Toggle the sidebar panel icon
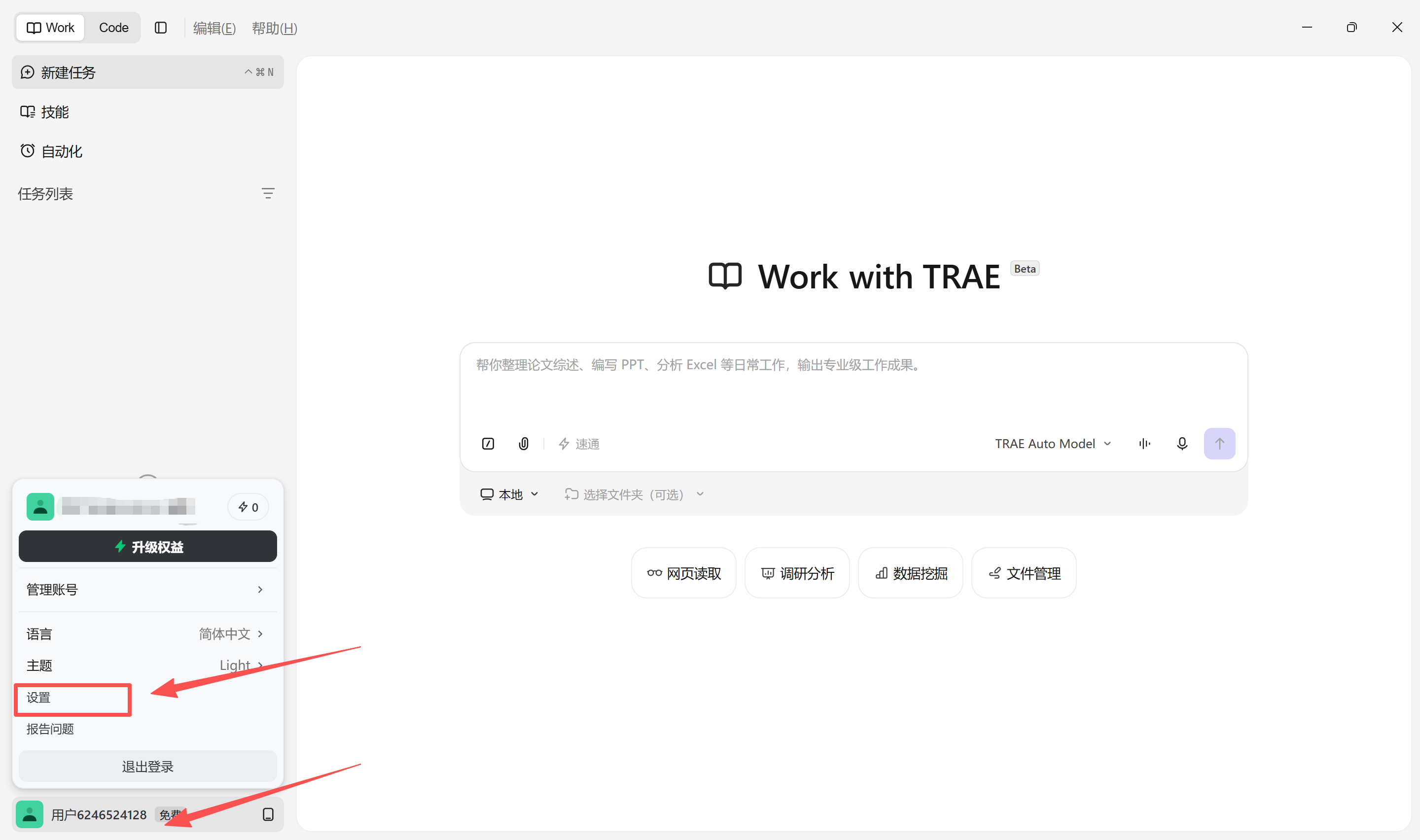The height and width of the screenshot is (840, 1420). (161, 28)
